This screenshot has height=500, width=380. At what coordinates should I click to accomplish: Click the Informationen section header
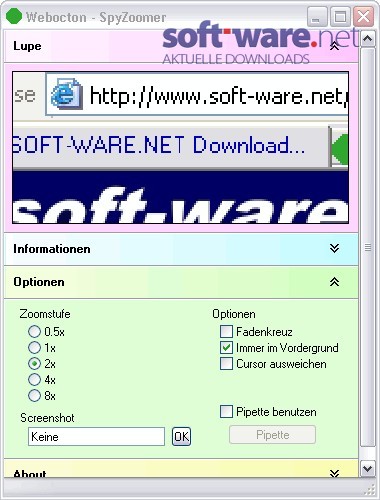pyautogui.click(x=181, y=249)
